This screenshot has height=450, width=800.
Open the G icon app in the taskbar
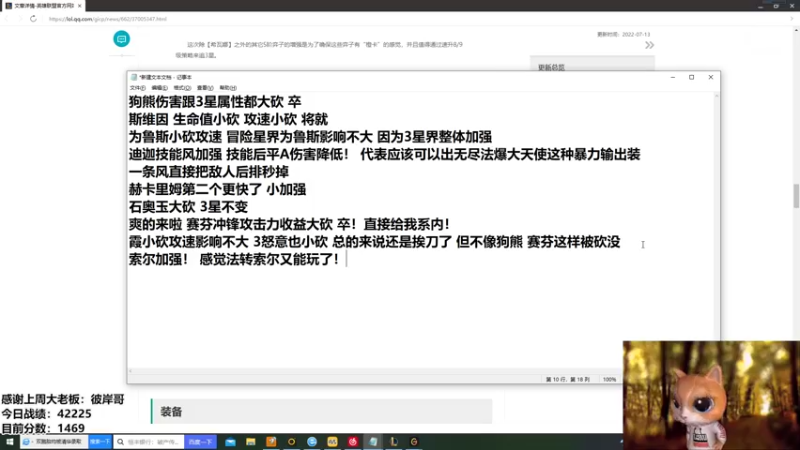[414, 442]
